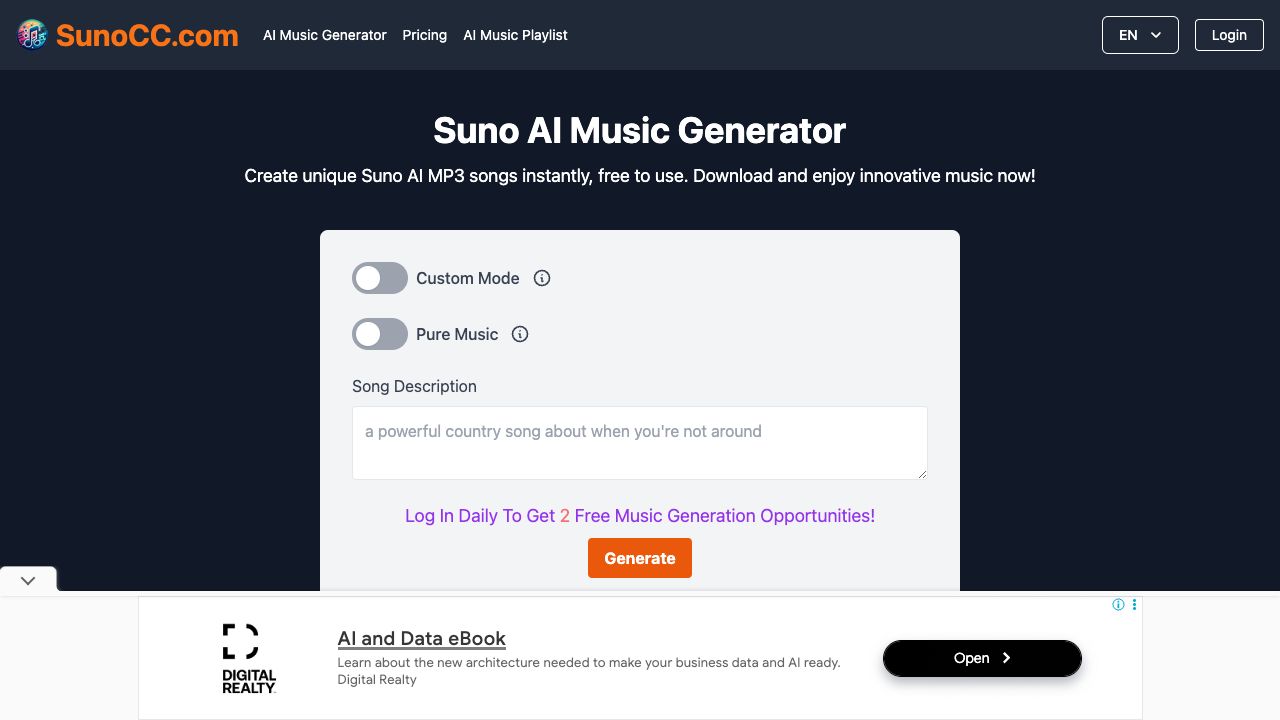Go to the Pricing page
The width and height of the screenshot is (1280, 720).
(424, 35)
